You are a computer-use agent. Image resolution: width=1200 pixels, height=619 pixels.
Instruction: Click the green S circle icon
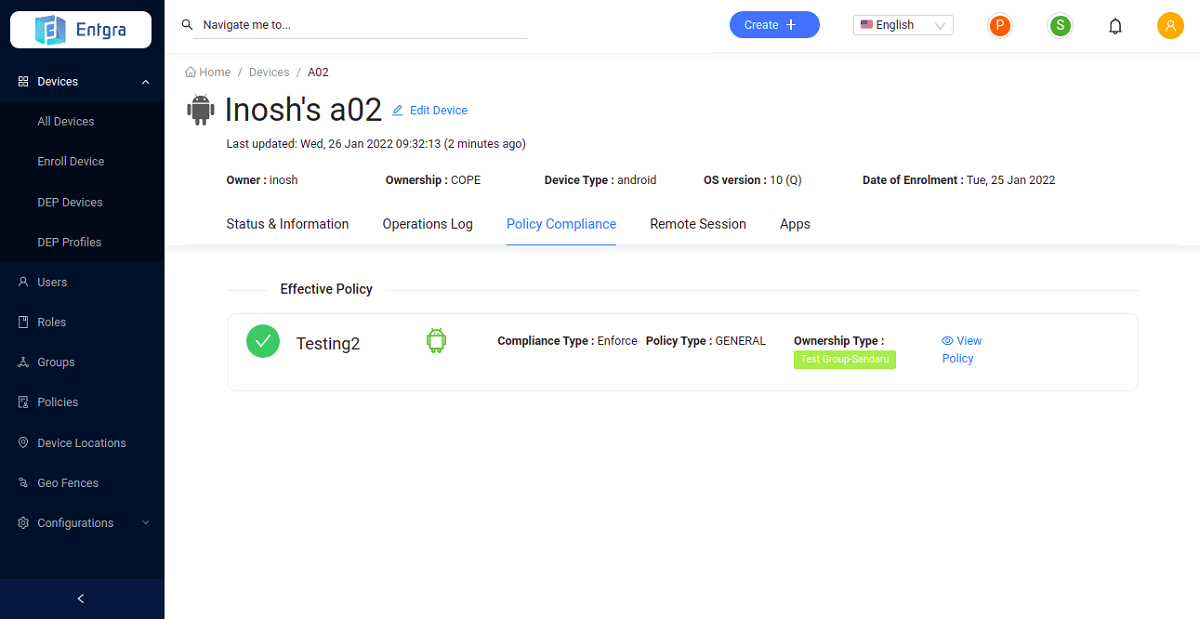[1059, 26]
